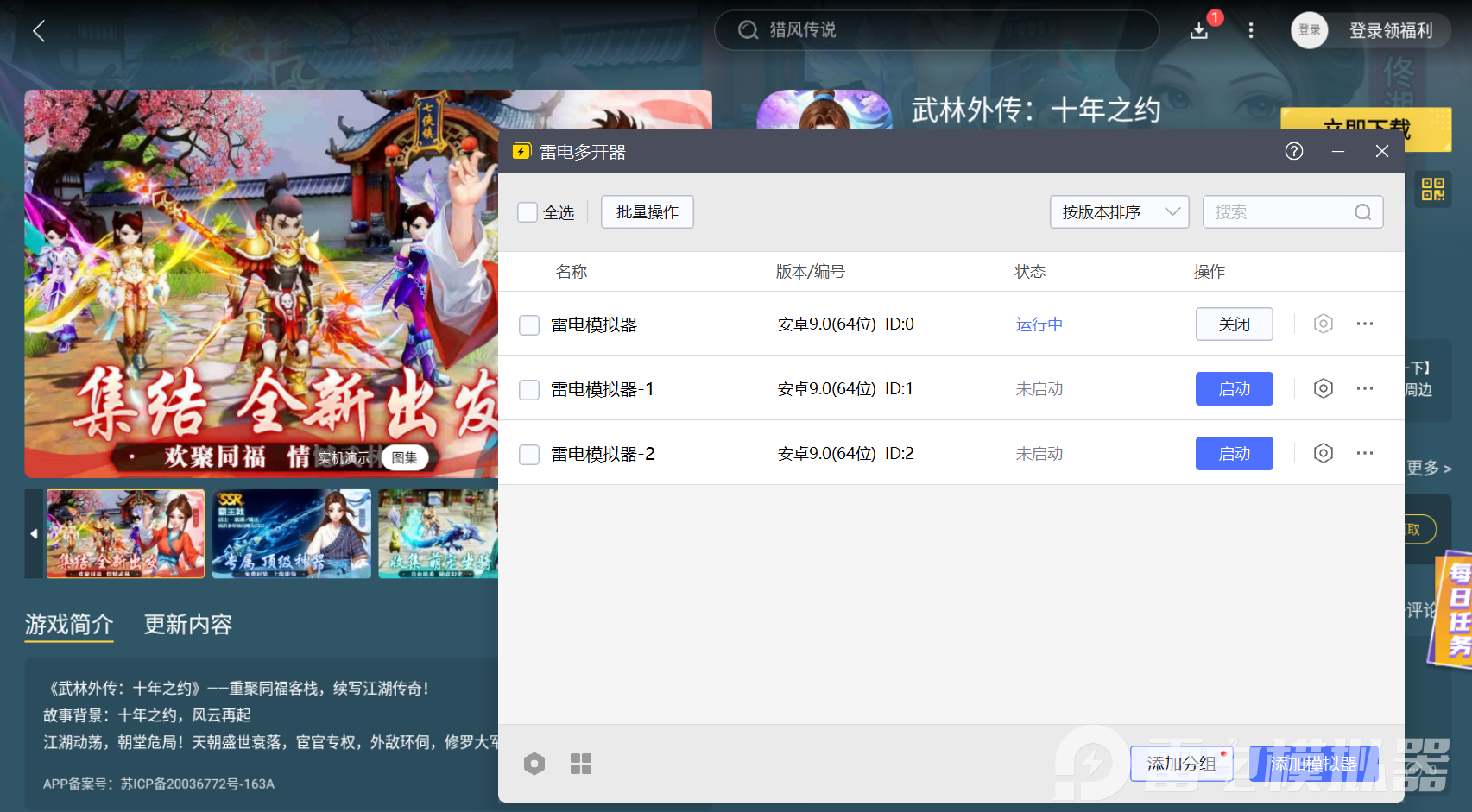Open settings for 雷电模拟器-1
This screenshot has height=812, width=1472.
(x=1324, y=388)
